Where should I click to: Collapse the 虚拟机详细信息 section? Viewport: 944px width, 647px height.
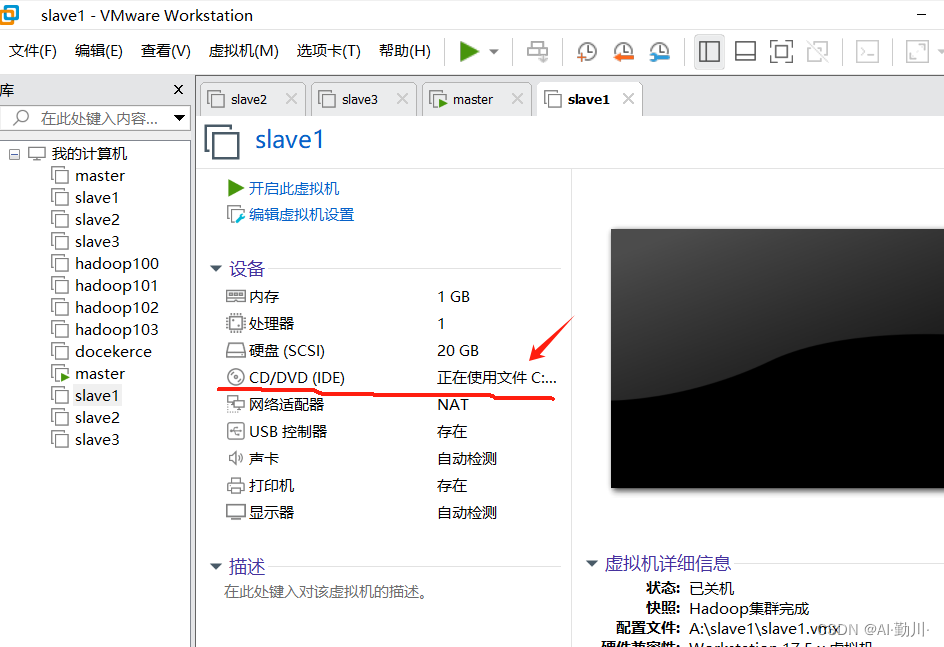point(592,563)
